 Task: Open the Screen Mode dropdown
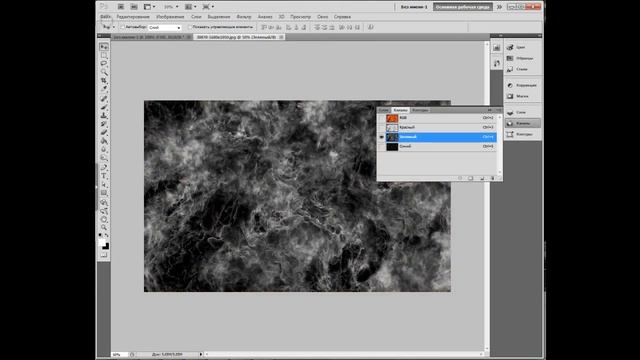(x=208, y=7)
